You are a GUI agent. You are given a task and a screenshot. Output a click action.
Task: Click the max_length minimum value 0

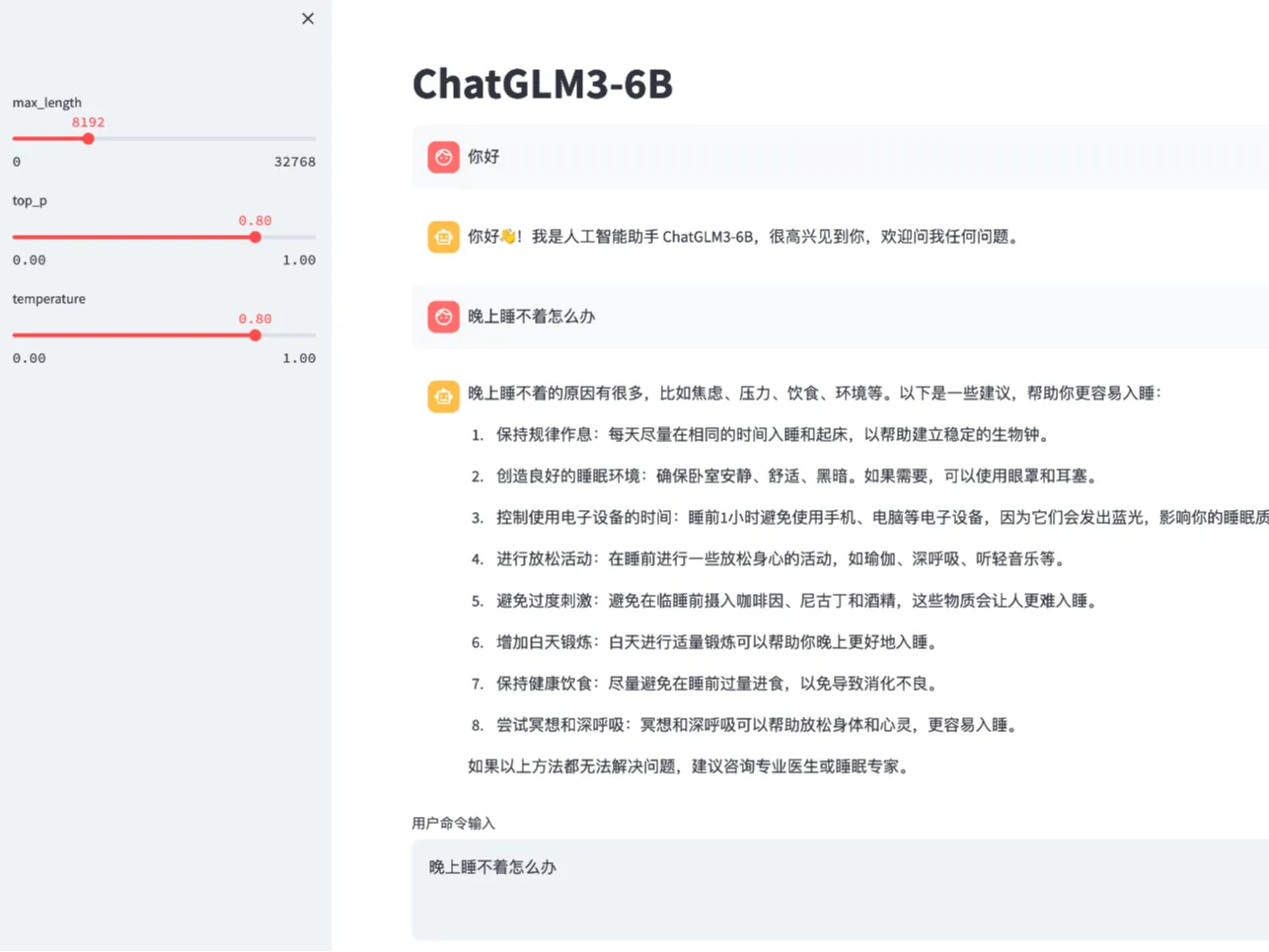click(x=17, y=162)
